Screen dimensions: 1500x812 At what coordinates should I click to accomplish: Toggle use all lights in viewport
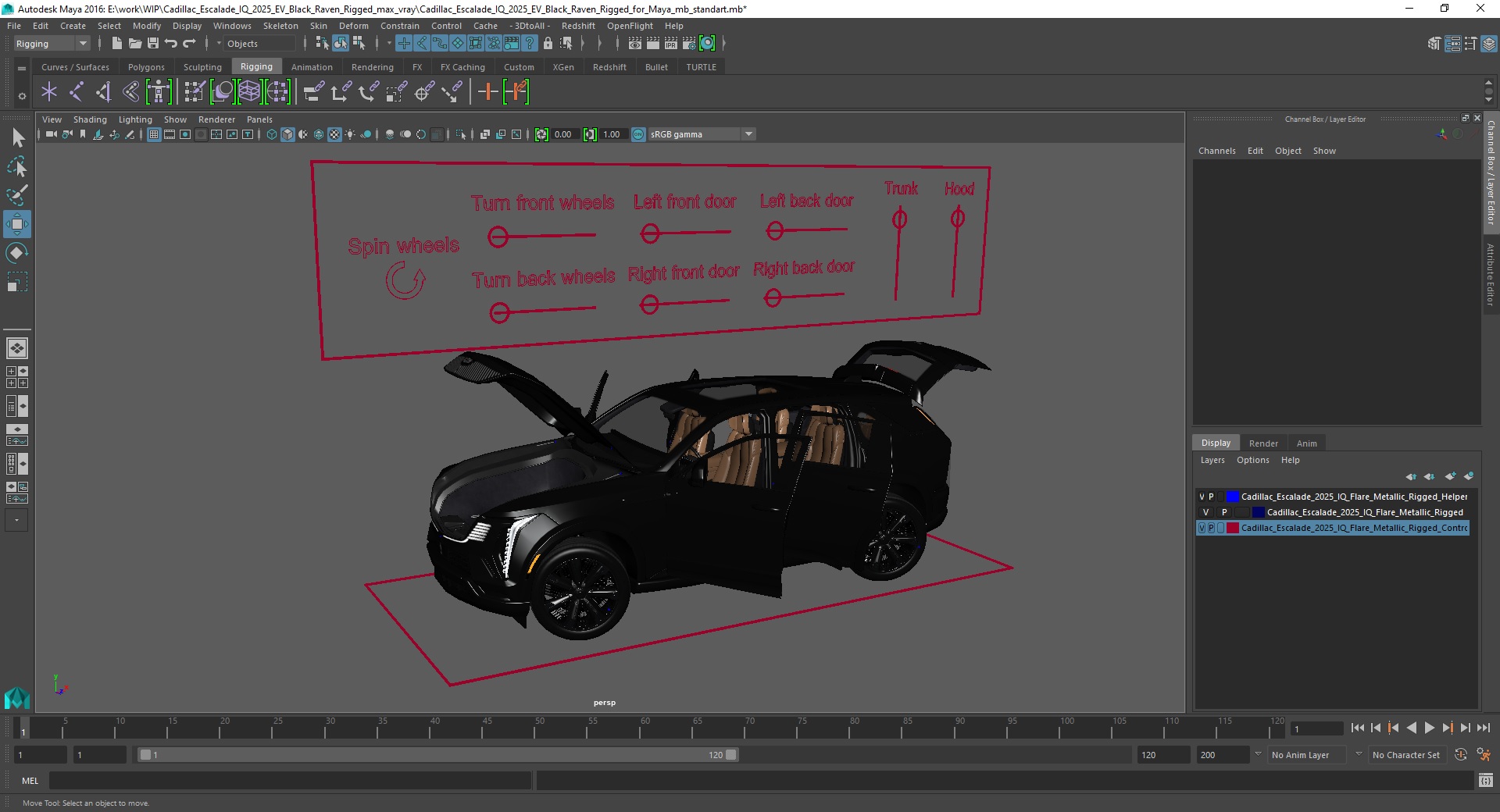pos(350,134)
